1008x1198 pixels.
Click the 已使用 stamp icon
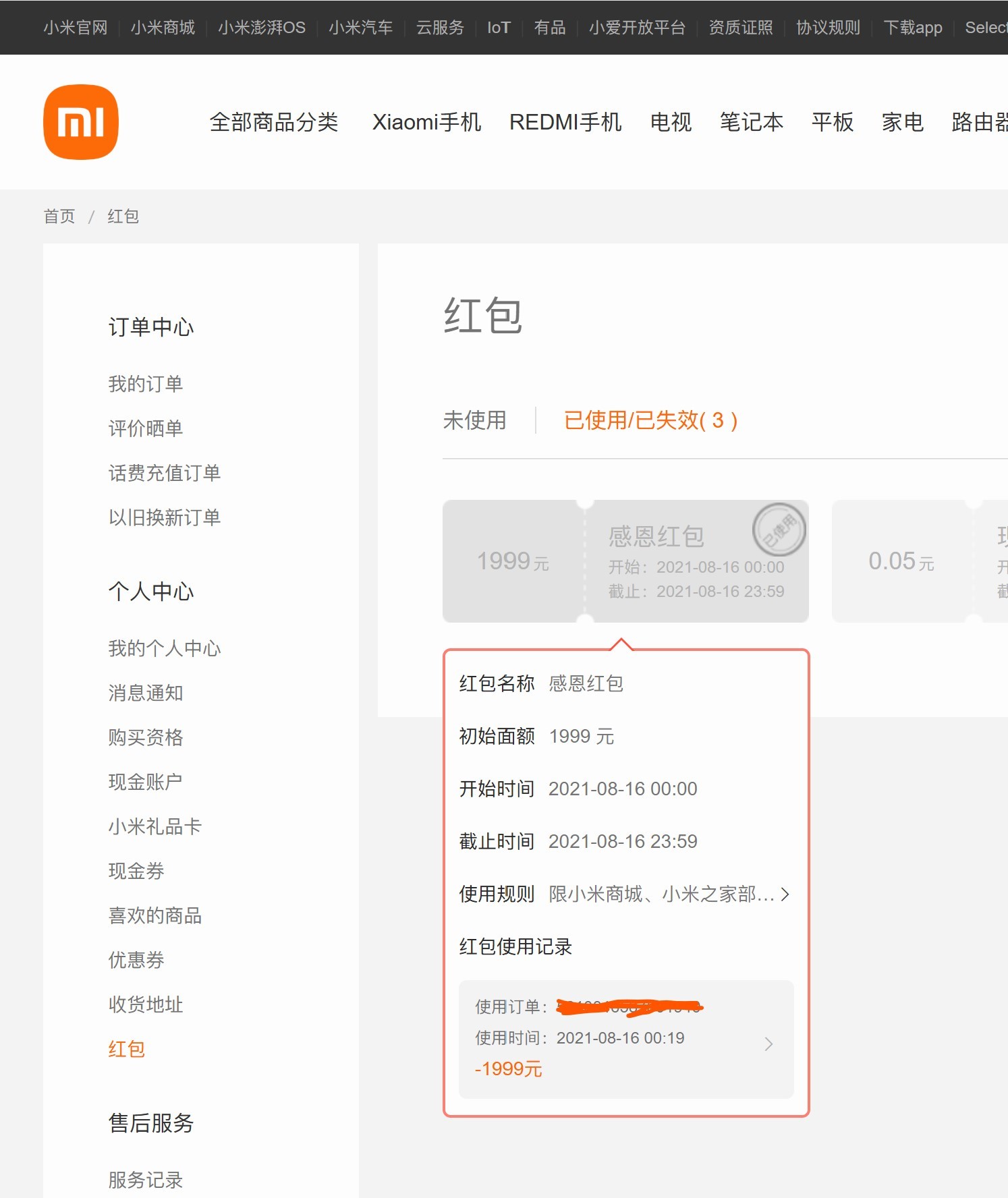point(779,530)
